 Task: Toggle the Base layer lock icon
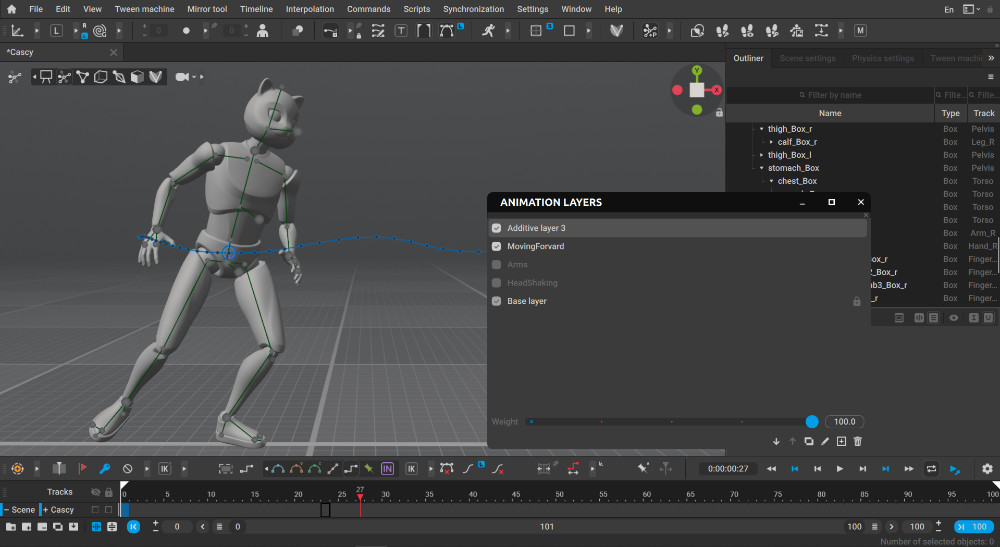coord(857,301)
